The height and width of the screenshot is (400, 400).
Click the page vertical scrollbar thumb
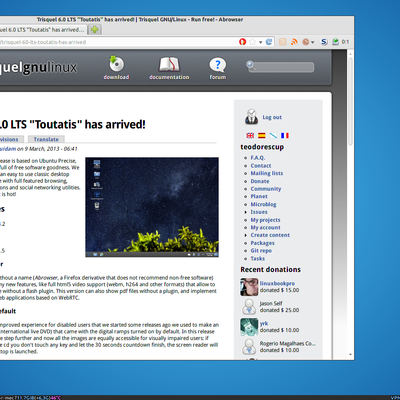coord(350,102)
